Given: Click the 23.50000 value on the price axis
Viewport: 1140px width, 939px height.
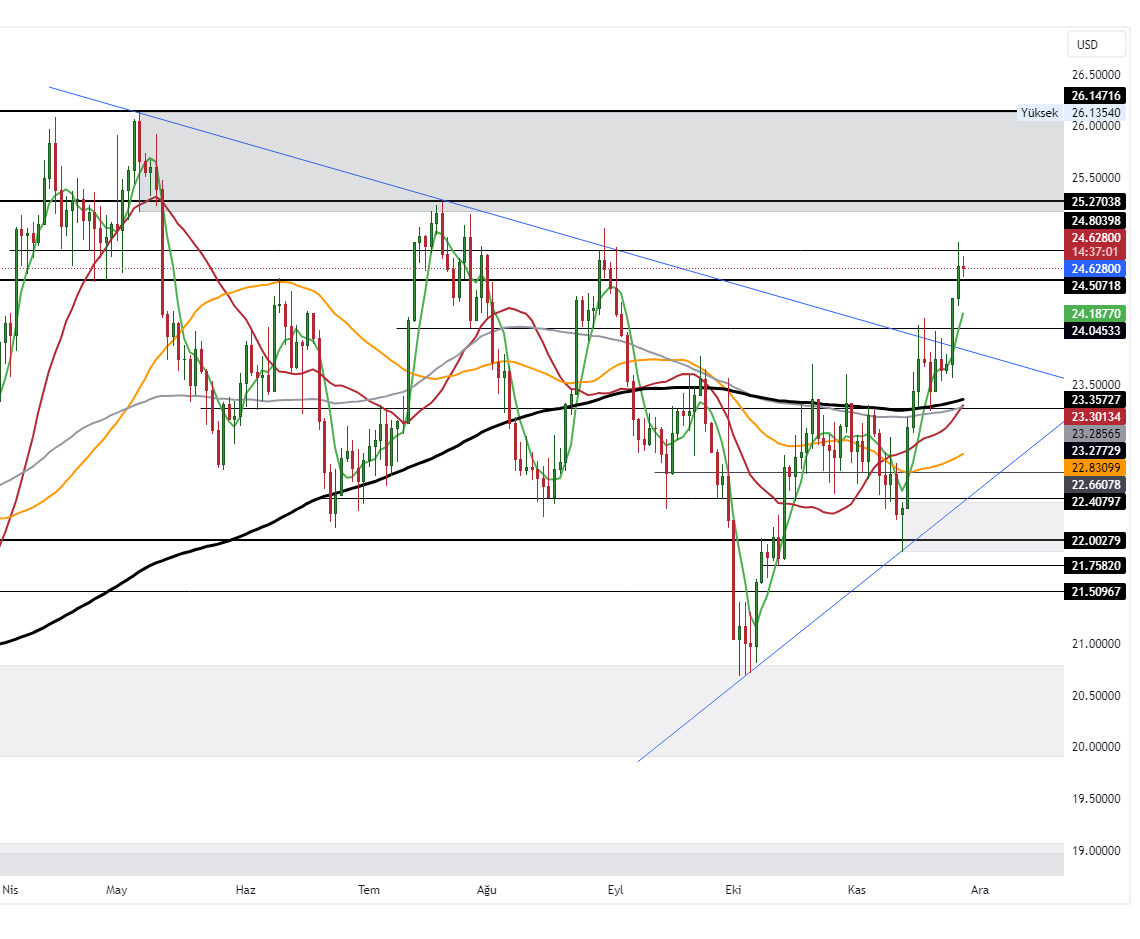Looking at the screenshot, I should tap(1093, 384).
